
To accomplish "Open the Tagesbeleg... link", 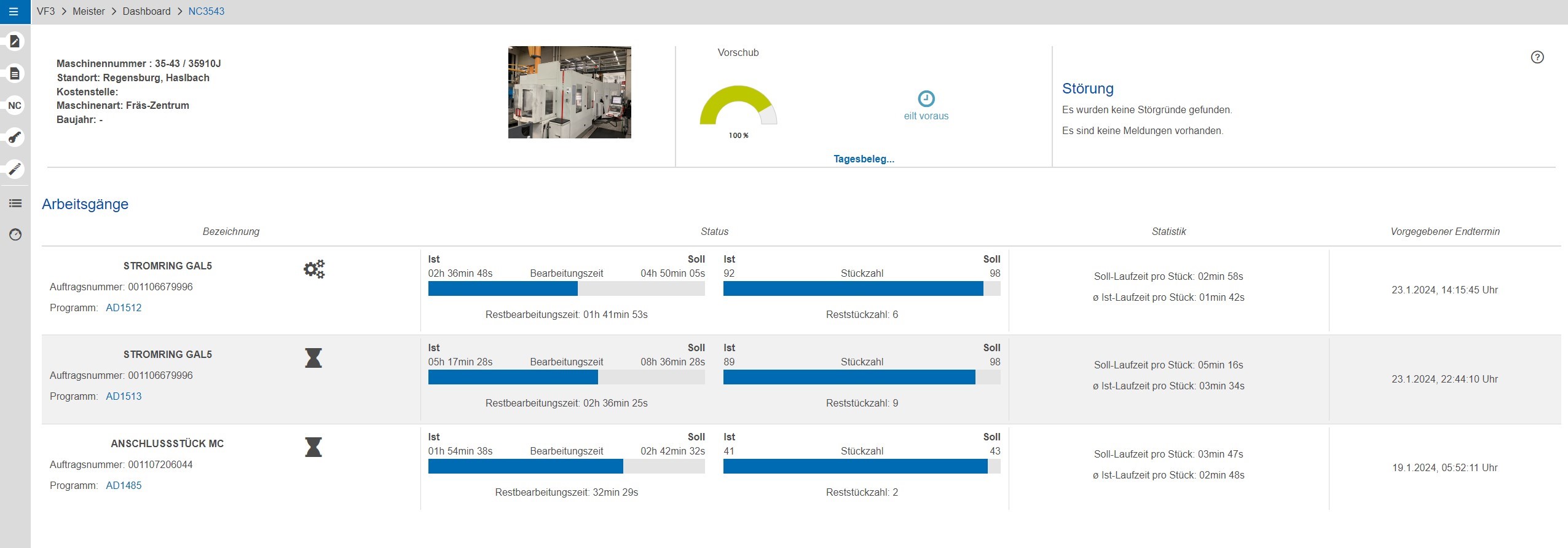I will [864, 159].
